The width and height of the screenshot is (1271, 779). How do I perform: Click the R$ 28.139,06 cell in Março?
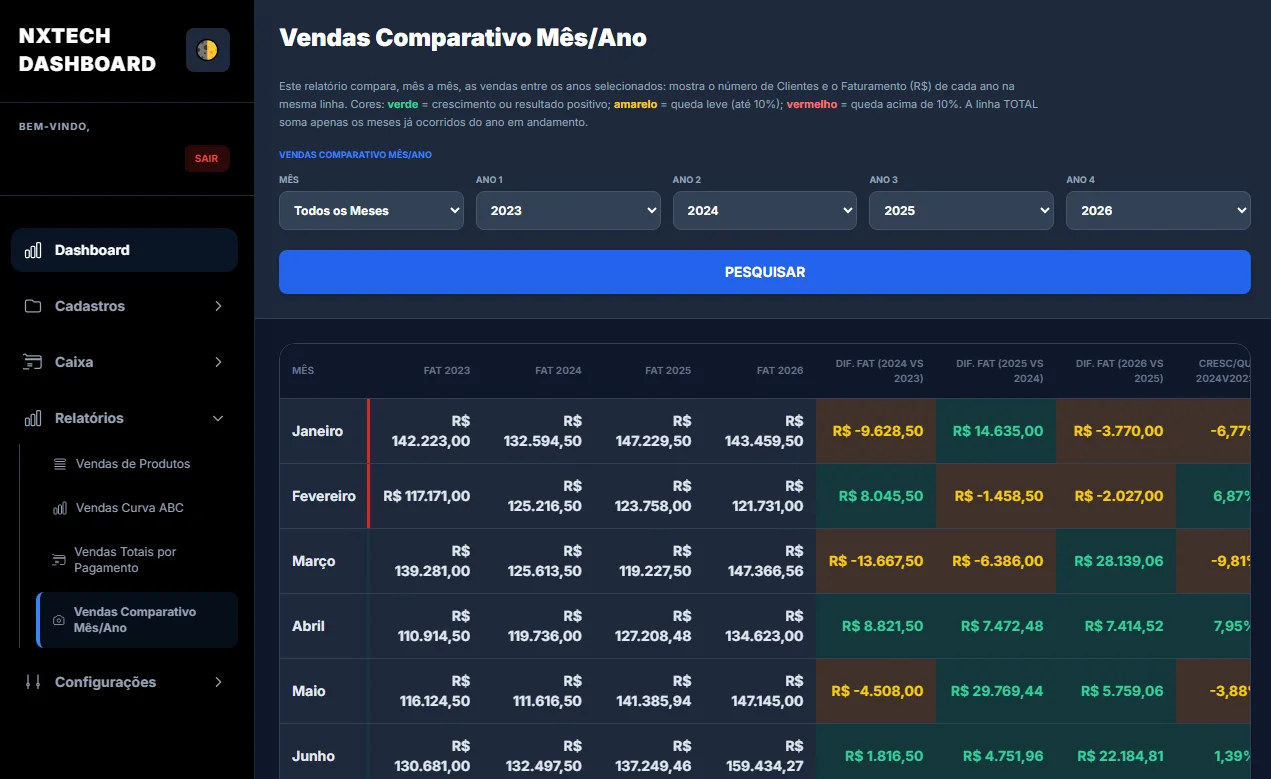click(x=1116, y=561)
